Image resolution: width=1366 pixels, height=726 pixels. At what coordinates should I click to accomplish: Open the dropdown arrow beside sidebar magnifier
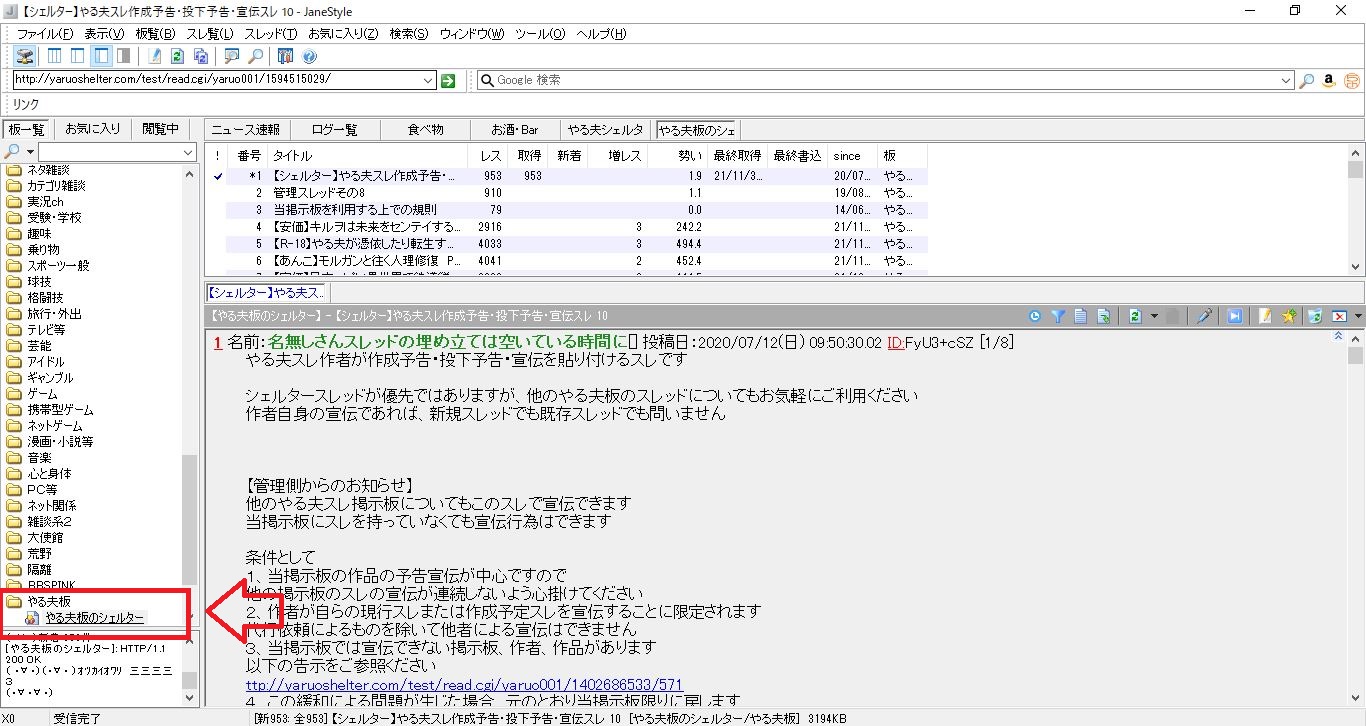(x=28, y=152)
